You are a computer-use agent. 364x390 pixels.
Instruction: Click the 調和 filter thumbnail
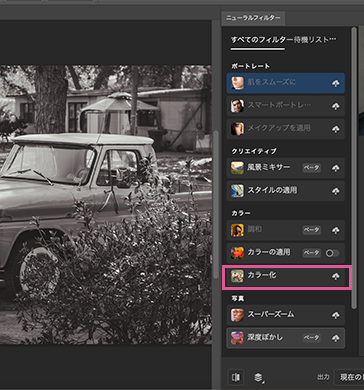coord(237,230)
